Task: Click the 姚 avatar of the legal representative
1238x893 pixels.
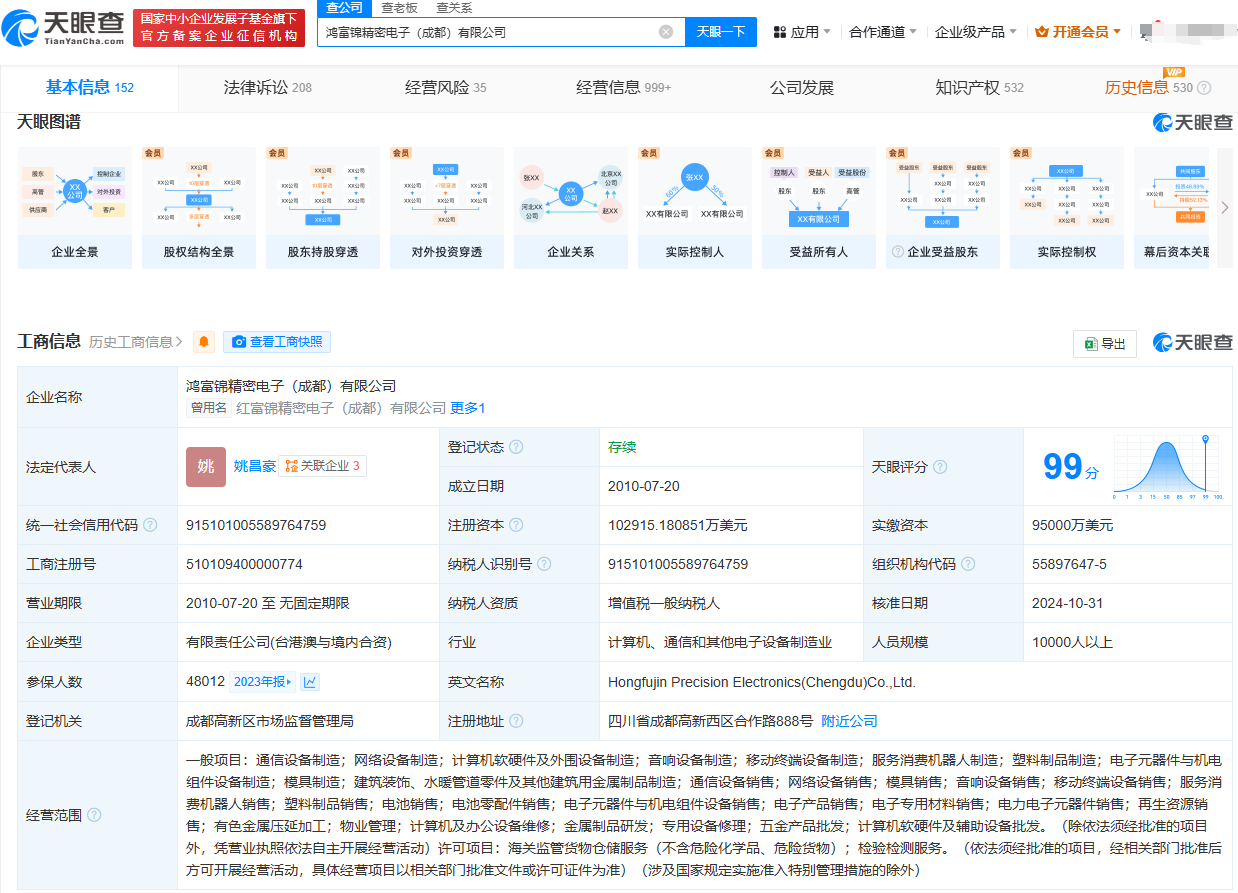Action: [x=206, y=467]
